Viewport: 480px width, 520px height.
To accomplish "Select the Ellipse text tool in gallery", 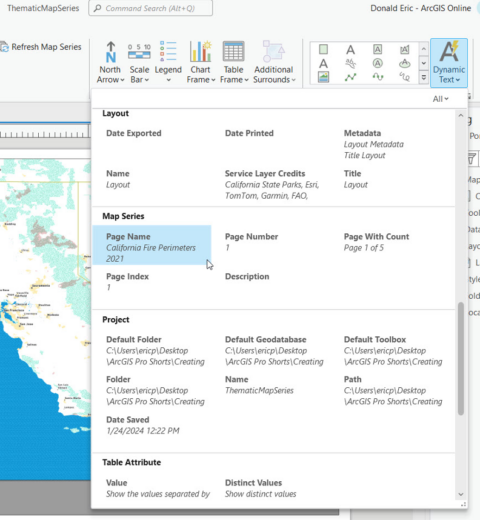I will (405, 63).
